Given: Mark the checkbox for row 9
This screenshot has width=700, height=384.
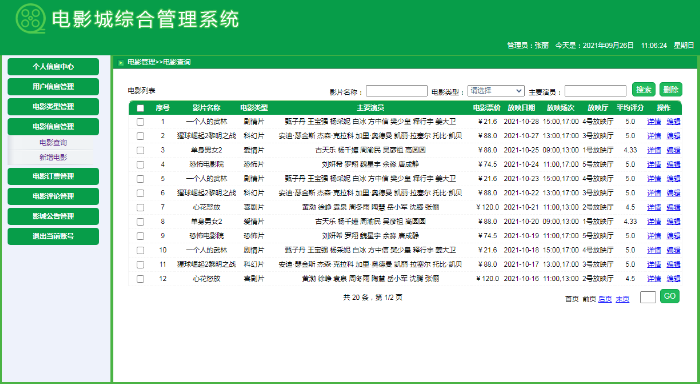Looking at the screenshot, I should click(140, 236).
